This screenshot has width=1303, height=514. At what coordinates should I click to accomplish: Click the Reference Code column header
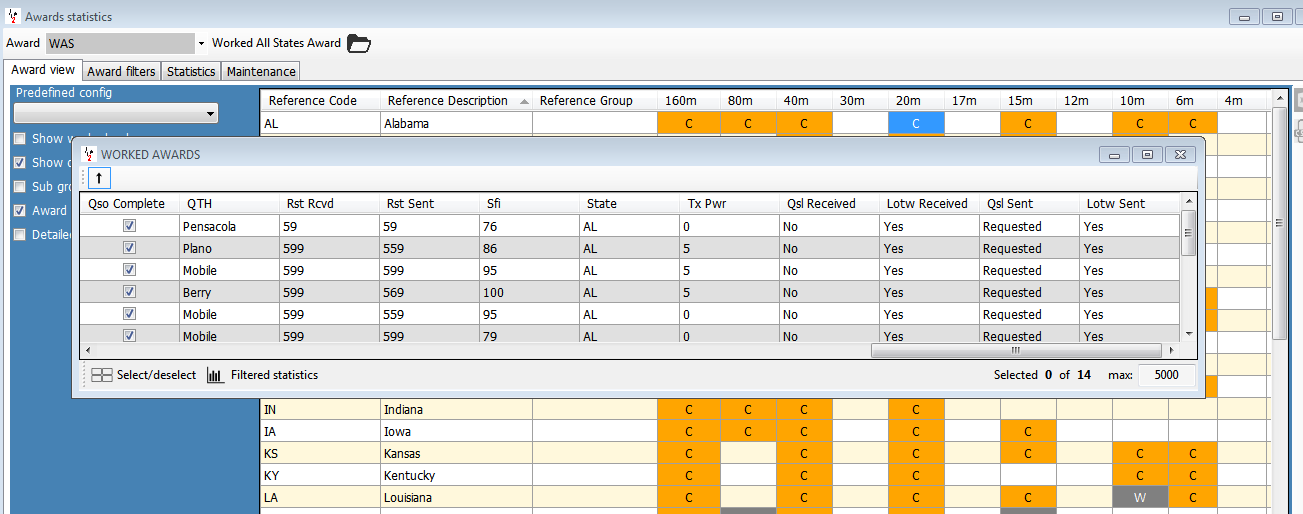[320, 100]
